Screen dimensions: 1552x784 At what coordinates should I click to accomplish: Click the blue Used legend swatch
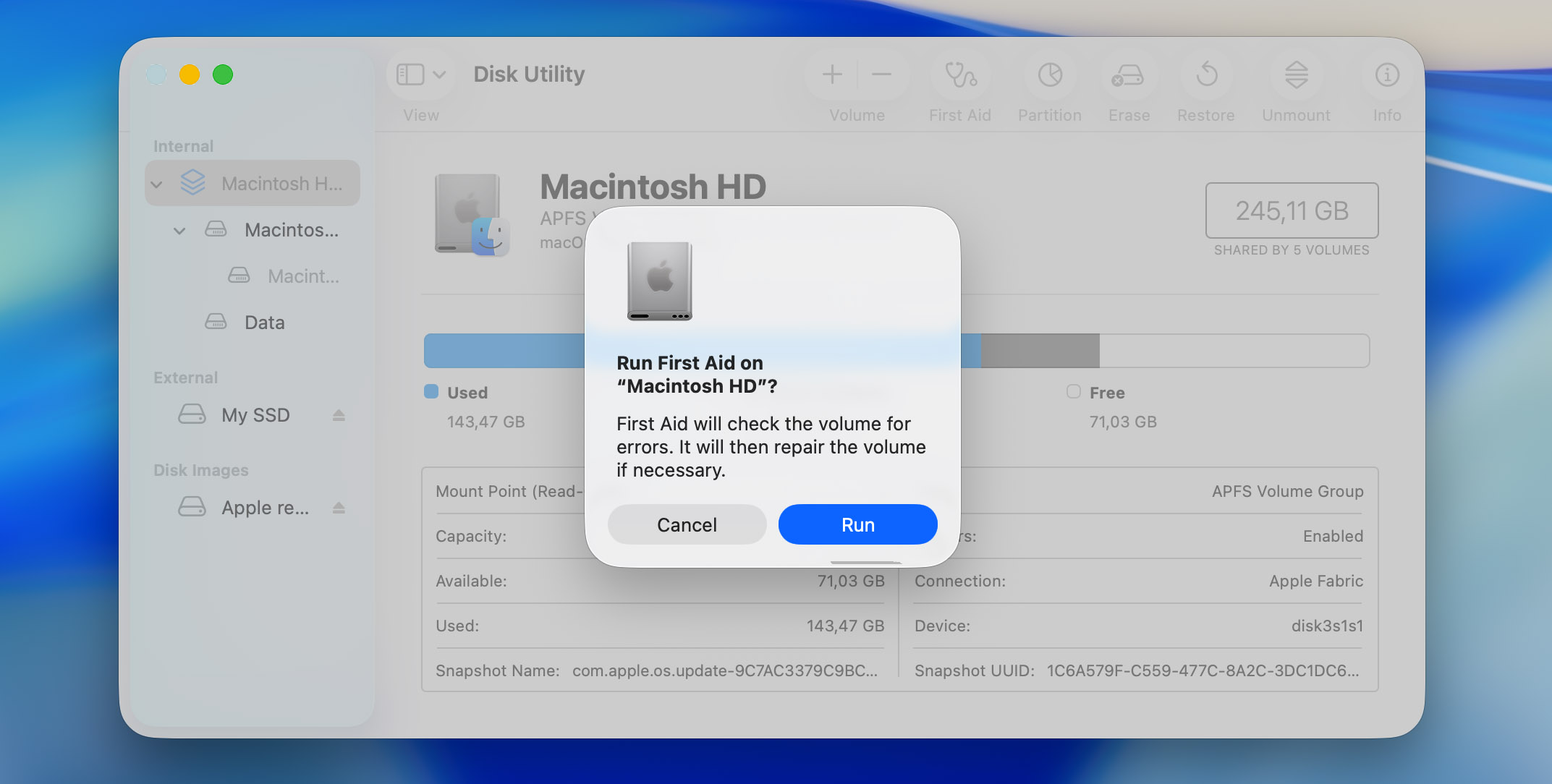tap(431, 391)
